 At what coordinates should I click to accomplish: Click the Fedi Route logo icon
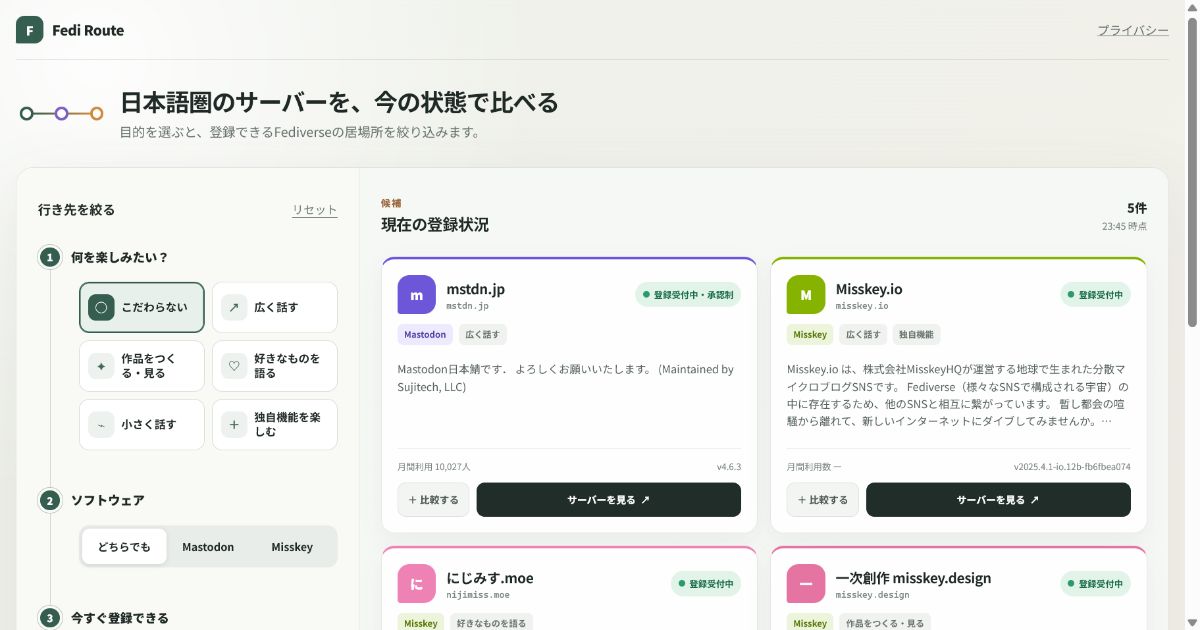click(30, 30)
